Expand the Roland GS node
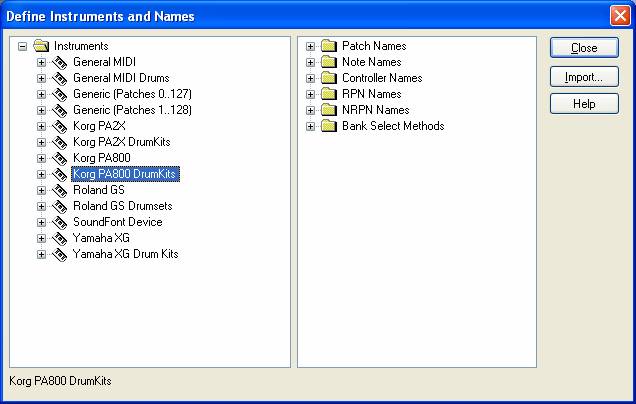Viewport: 636px width, 404px height. click(41, 191)
